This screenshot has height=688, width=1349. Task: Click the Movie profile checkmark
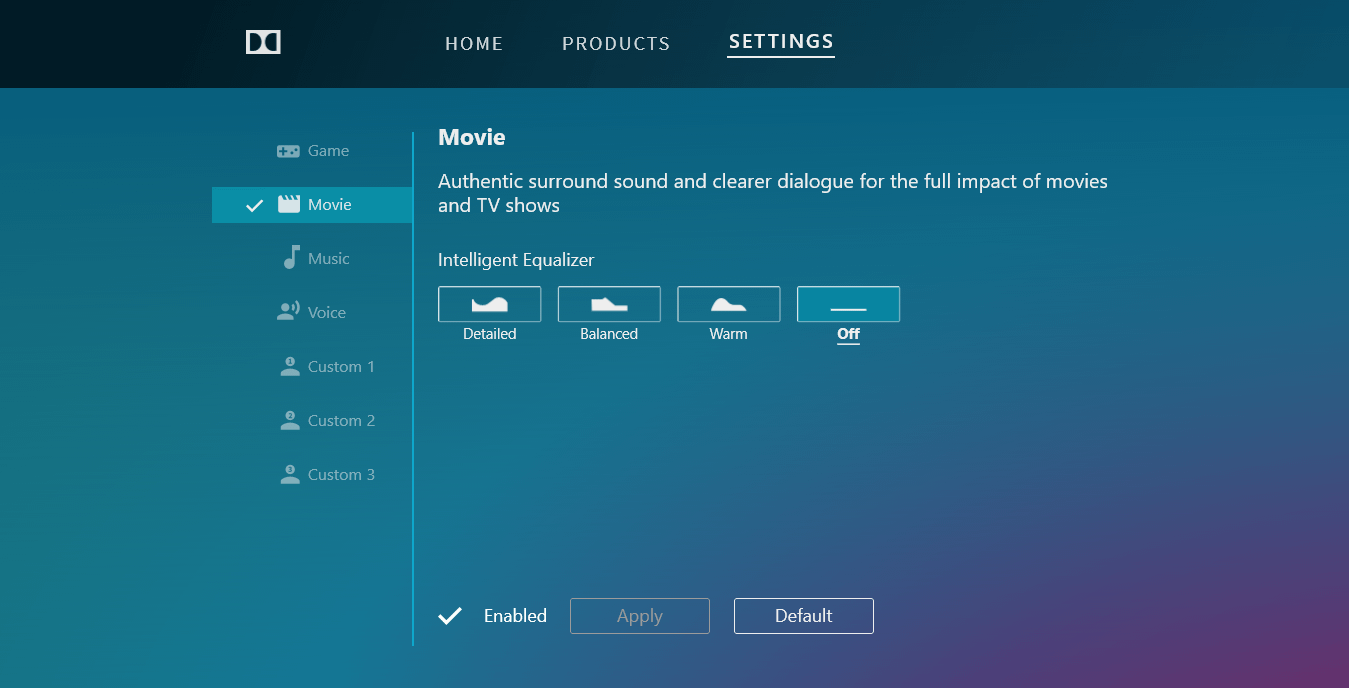(255, 205)
